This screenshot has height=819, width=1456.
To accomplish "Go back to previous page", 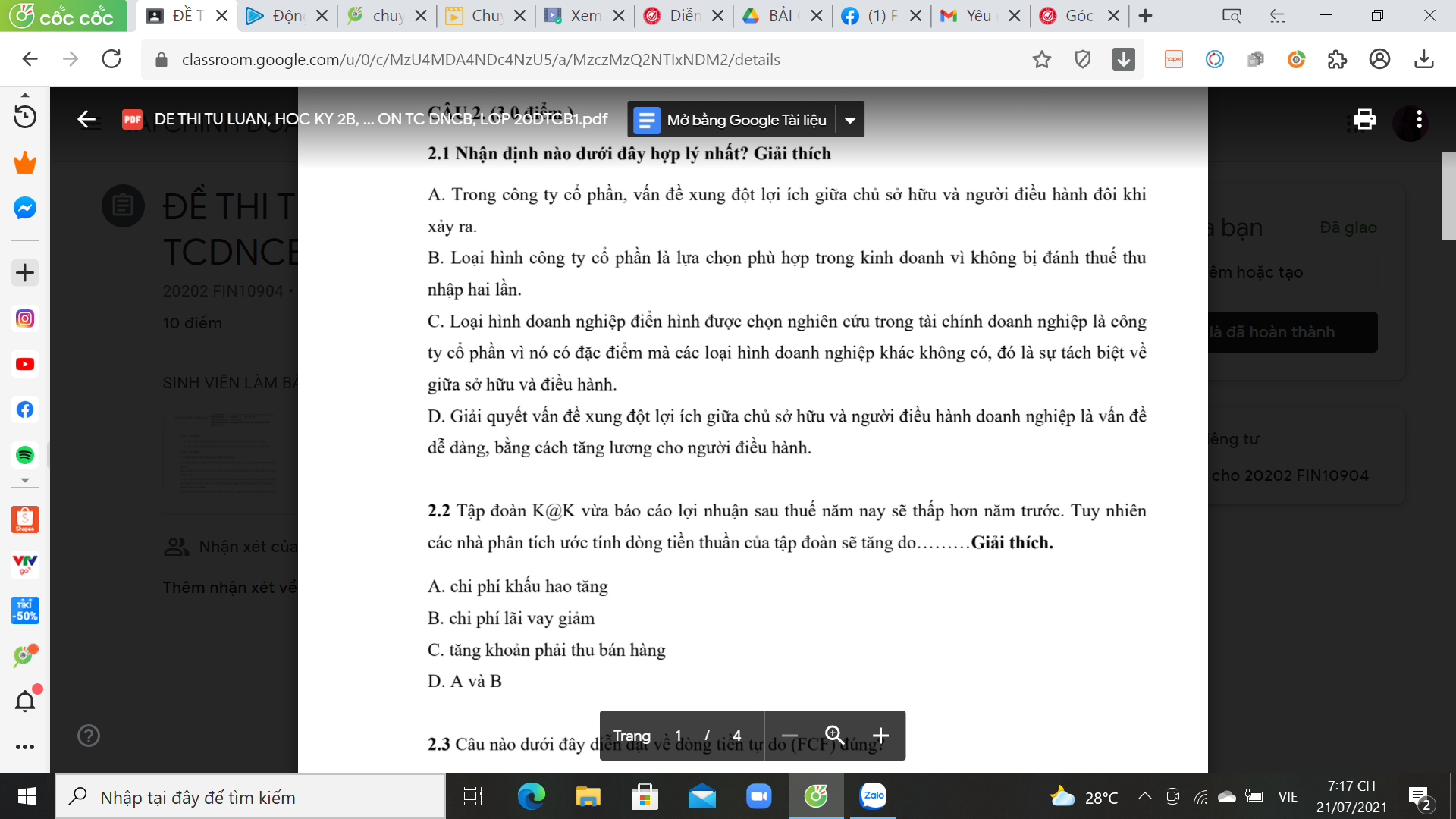I will click(30, 59).
